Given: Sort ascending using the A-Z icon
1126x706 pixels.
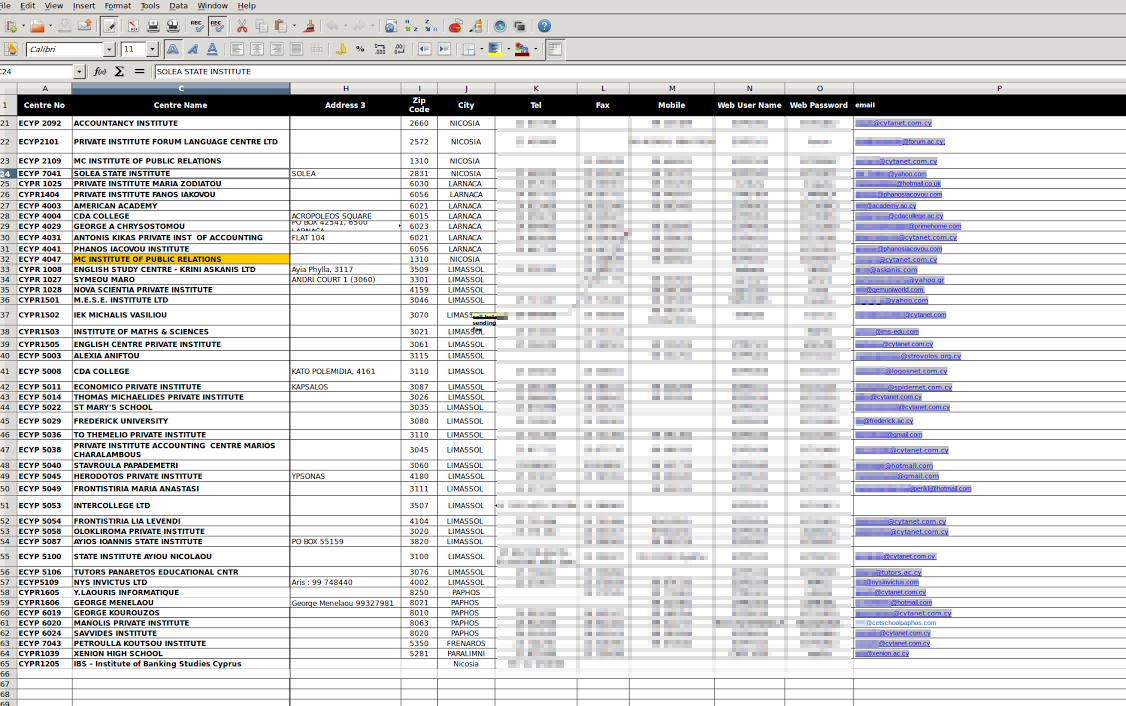Looking at the screenshot, I should (x=410, y=26).
